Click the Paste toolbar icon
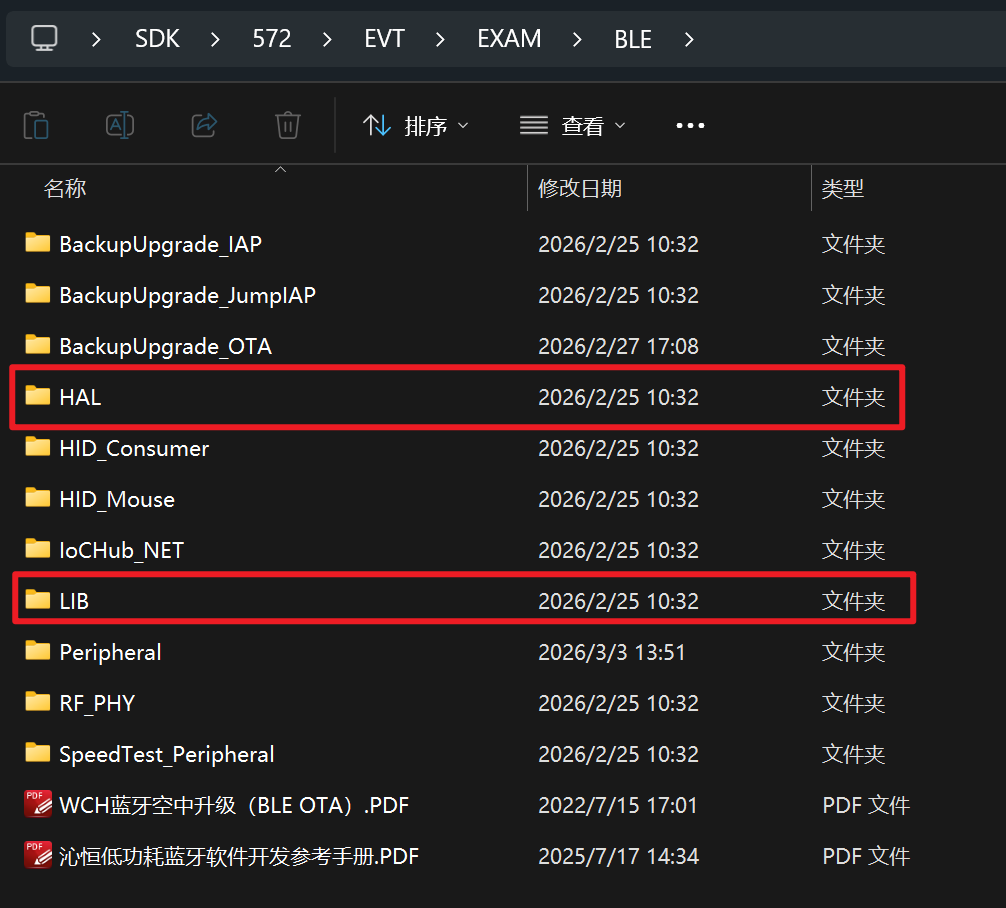 [36, 125]
